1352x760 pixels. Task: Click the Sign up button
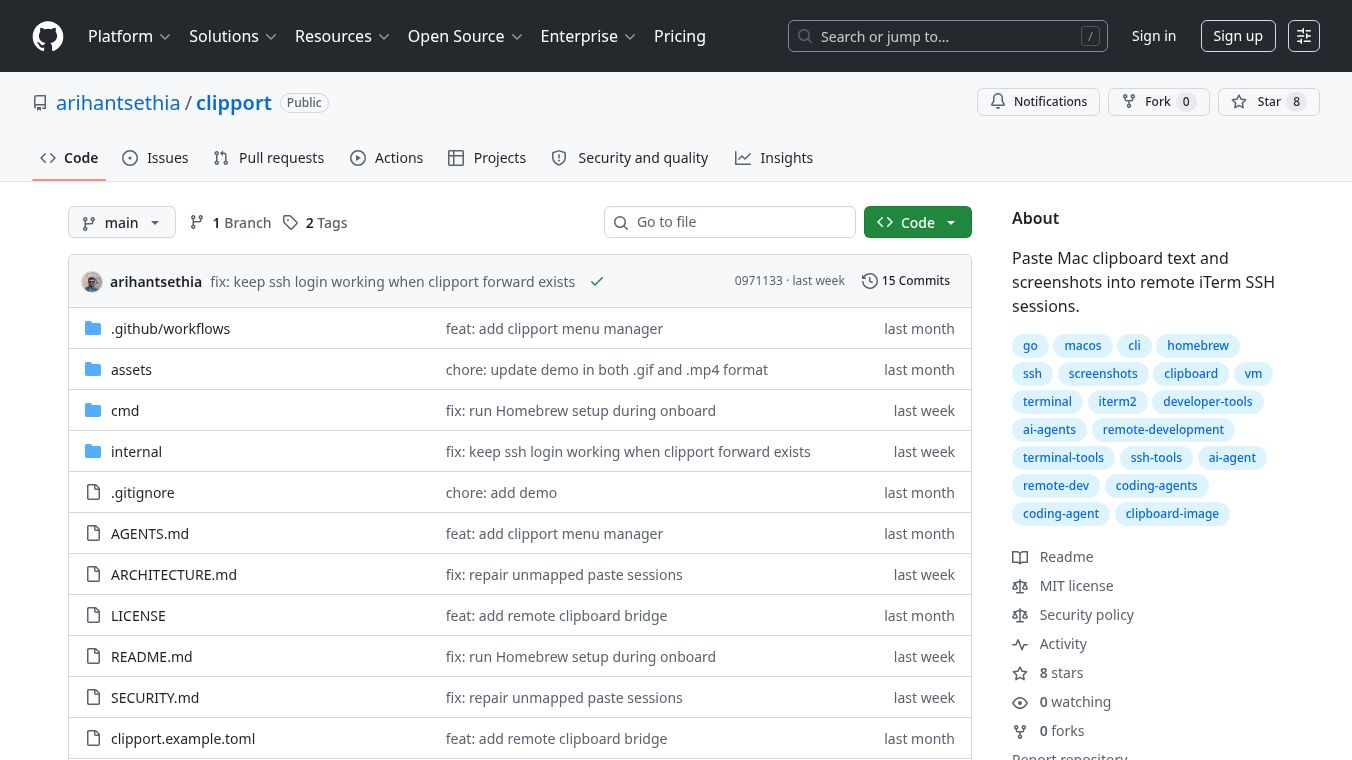tap(1238, 36)
